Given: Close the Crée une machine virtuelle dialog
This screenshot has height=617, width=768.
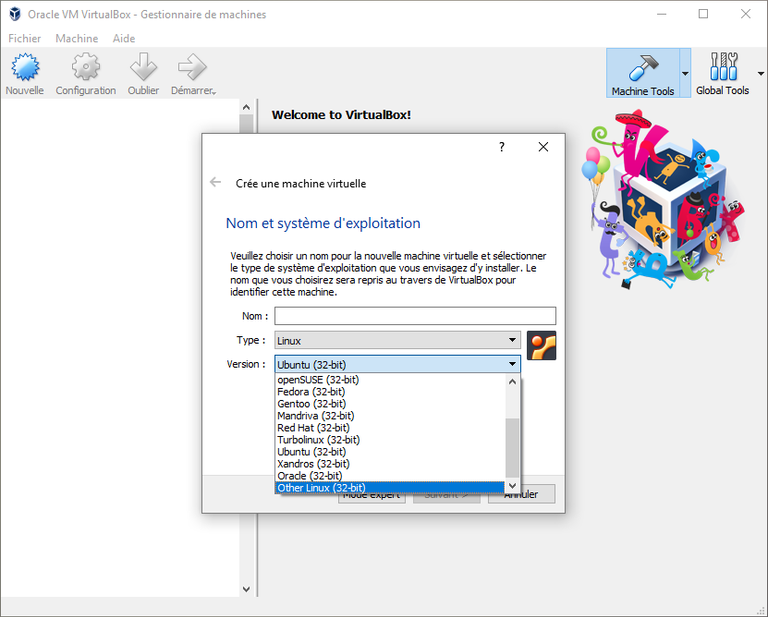Looking at the screenshot, I should (x=543, y=147).
